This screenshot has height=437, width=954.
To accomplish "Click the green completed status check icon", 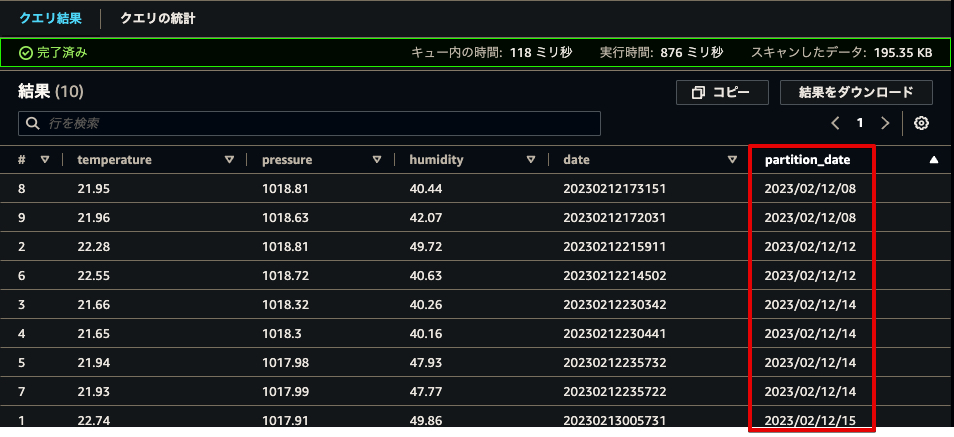I will (x=26, y=53).
